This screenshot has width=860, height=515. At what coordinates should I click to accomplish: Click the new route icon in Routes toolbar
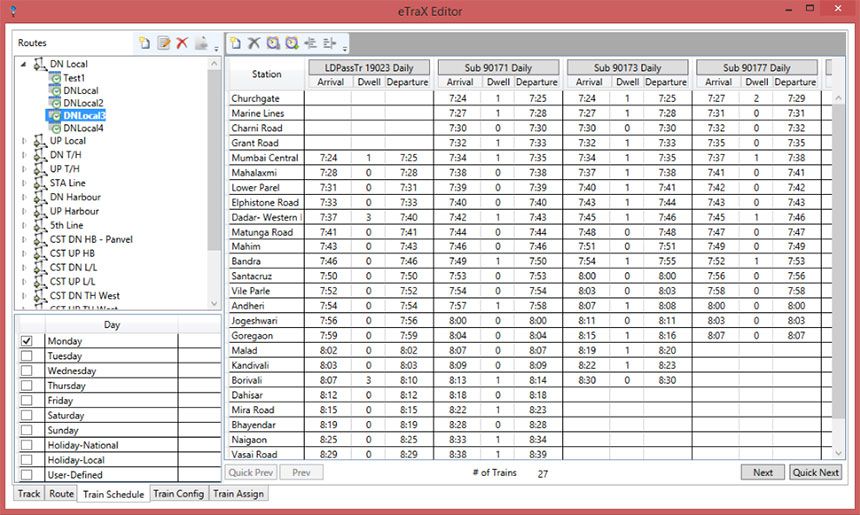[x=145, y=43]
